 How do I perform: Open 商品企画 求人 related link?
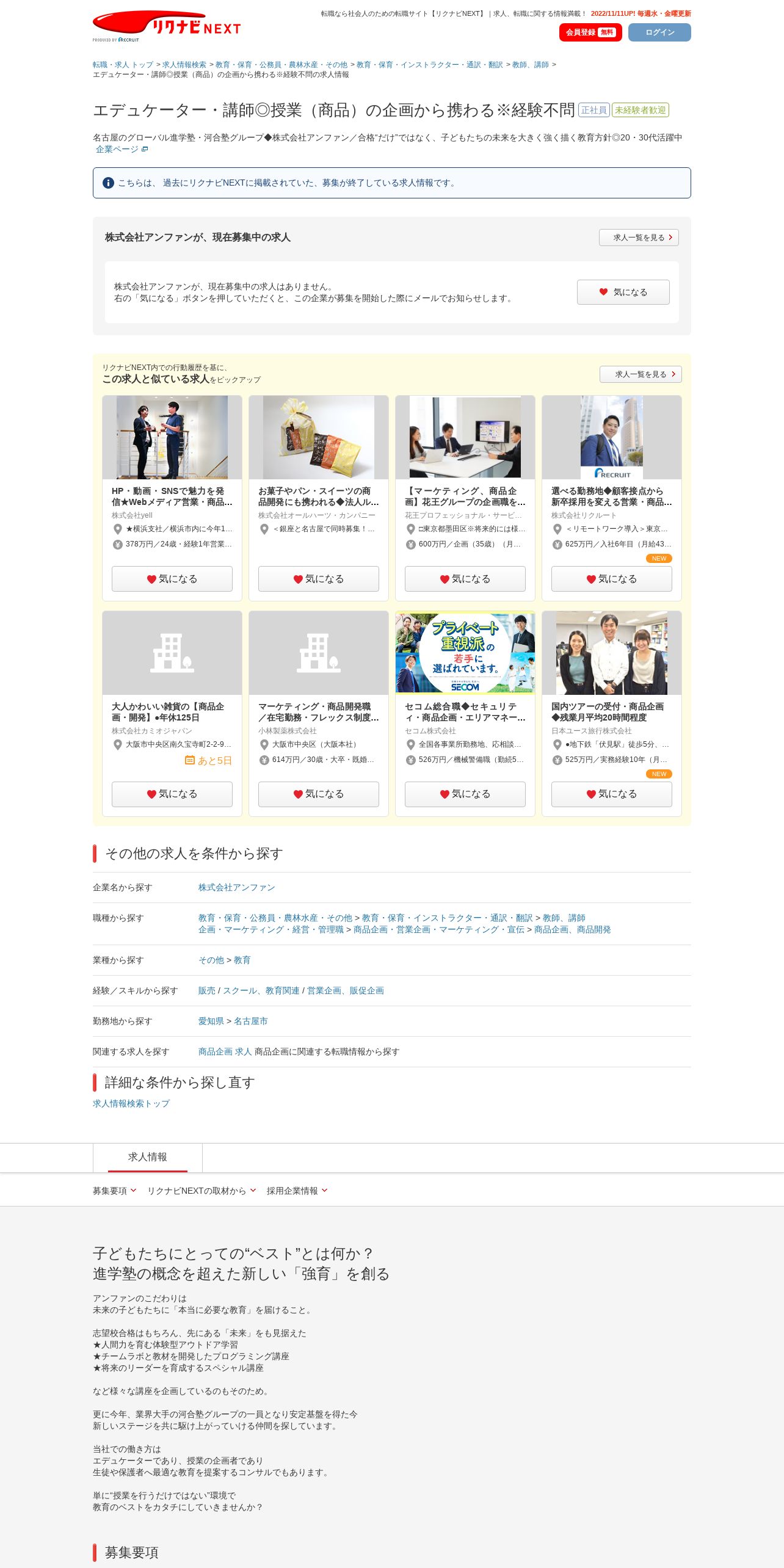point(225,1051)
